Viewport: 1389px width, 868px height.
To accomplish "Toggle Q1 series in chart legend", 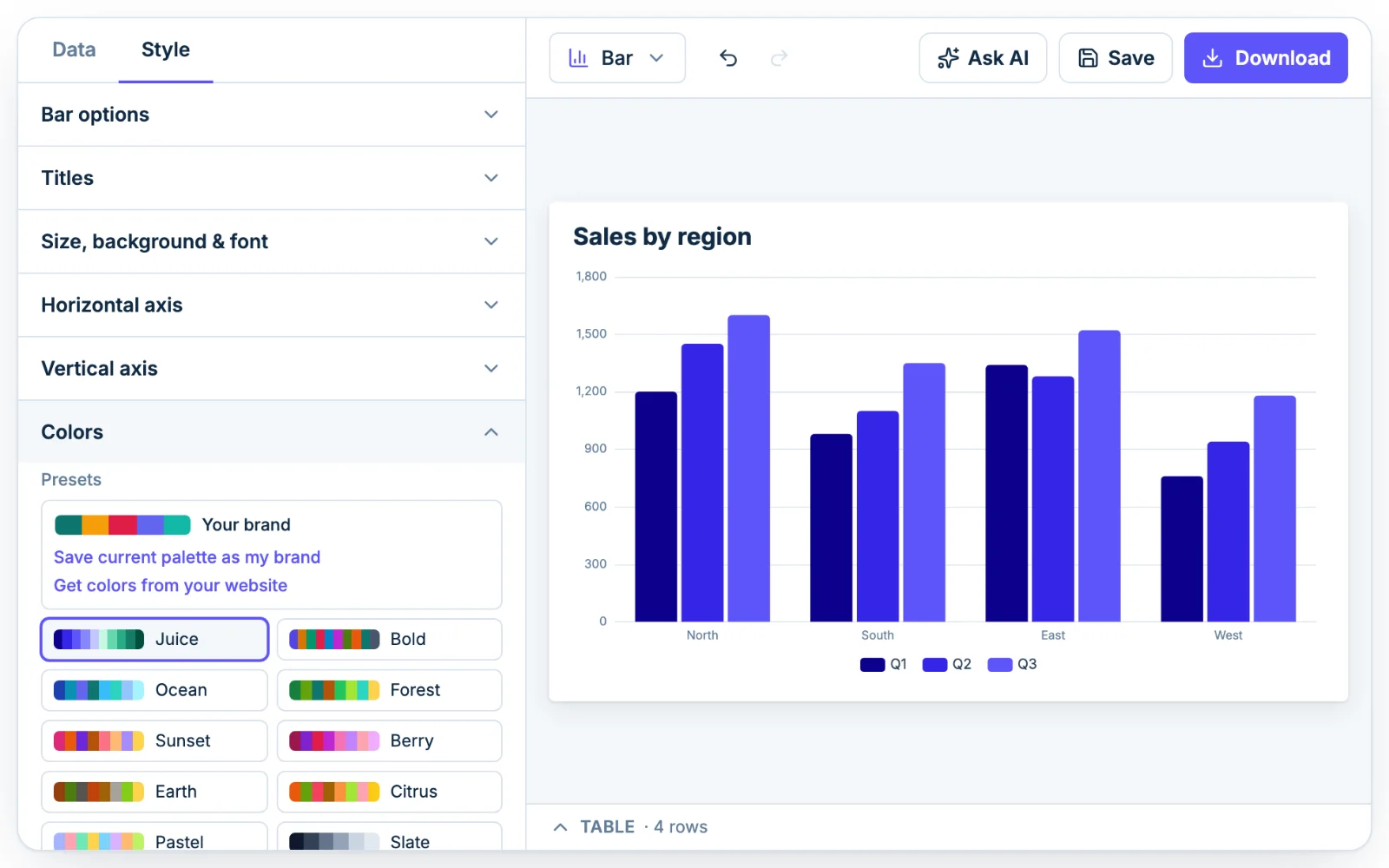I will click(884, 665).
